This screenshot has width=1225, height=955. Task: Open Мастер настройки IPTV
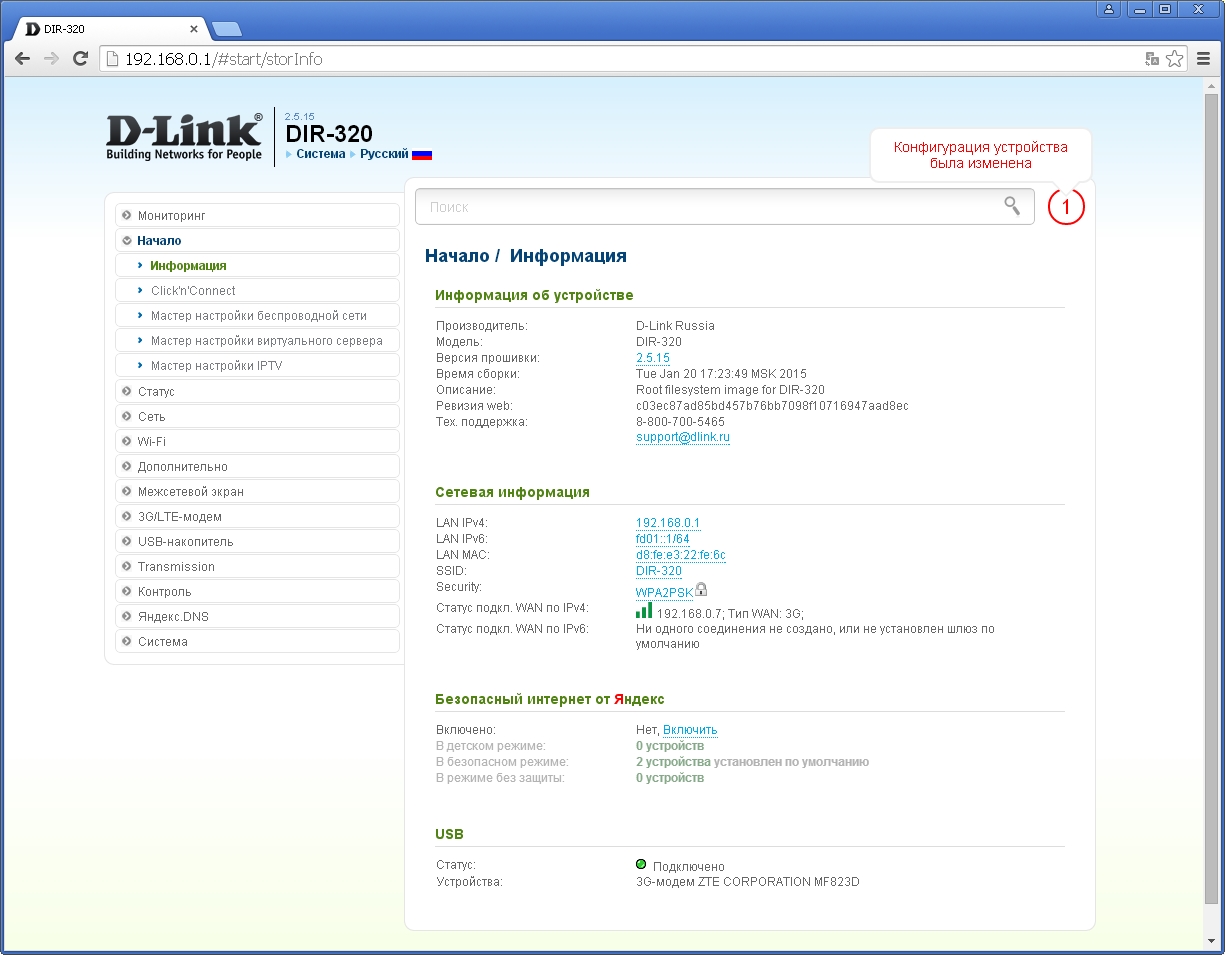257,365
